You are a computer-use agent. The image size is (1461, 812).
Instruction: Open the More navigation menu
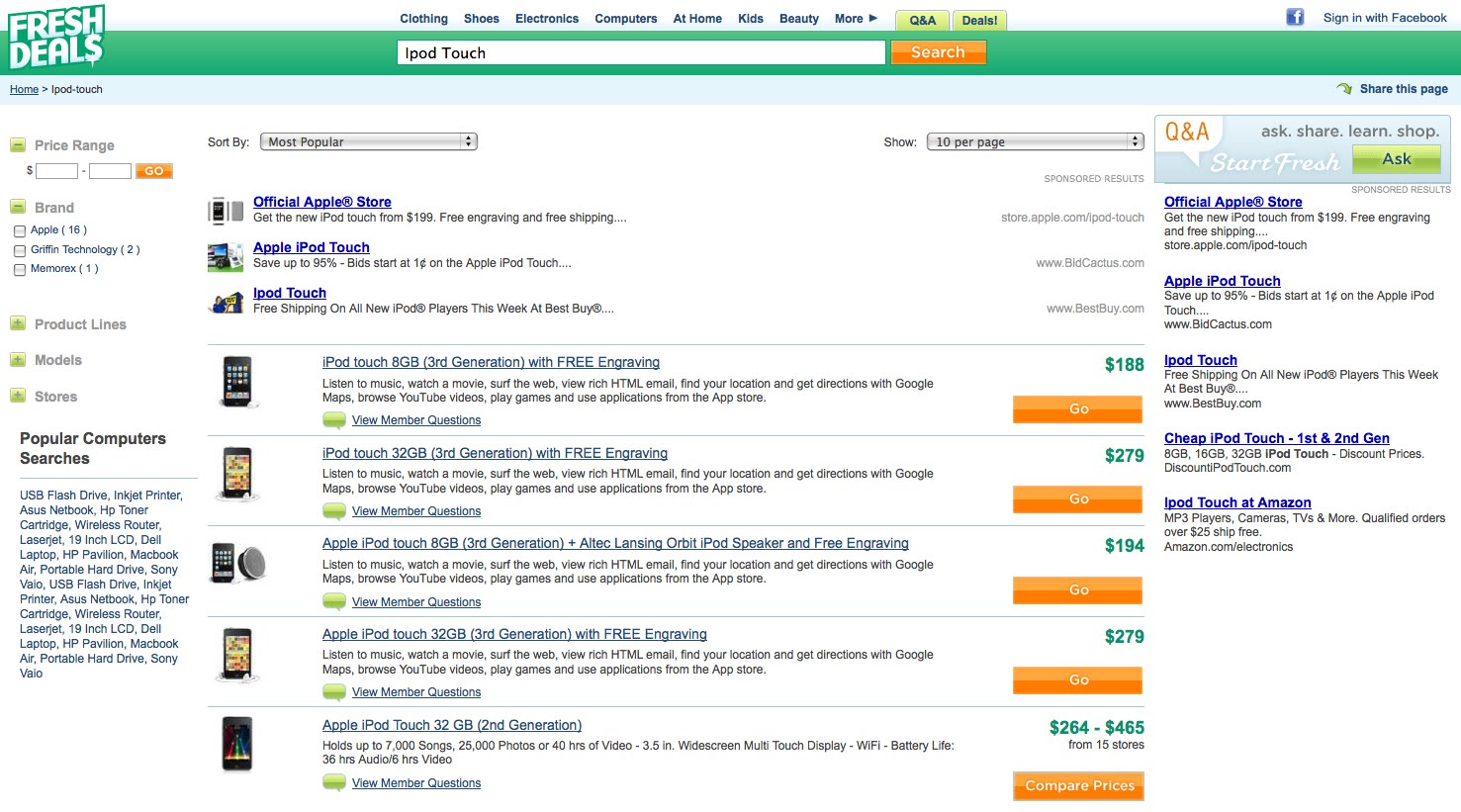point(856,19)
